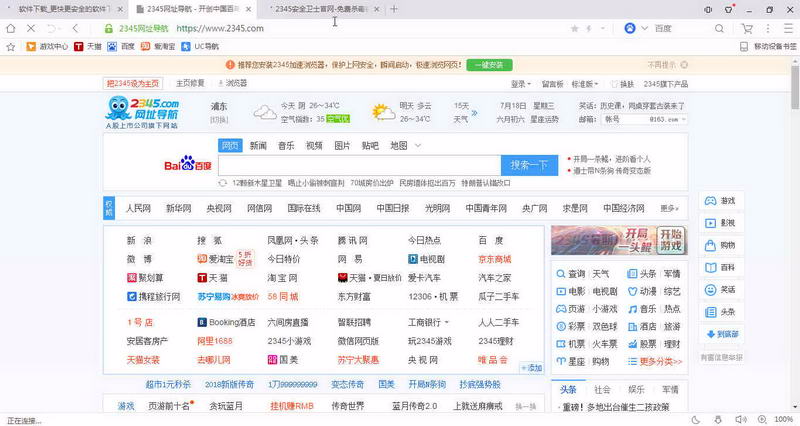This screenshot has width=800, height=426.
Task: Click the 游戏 sidebar shortcut
Action: pos(720,201)
